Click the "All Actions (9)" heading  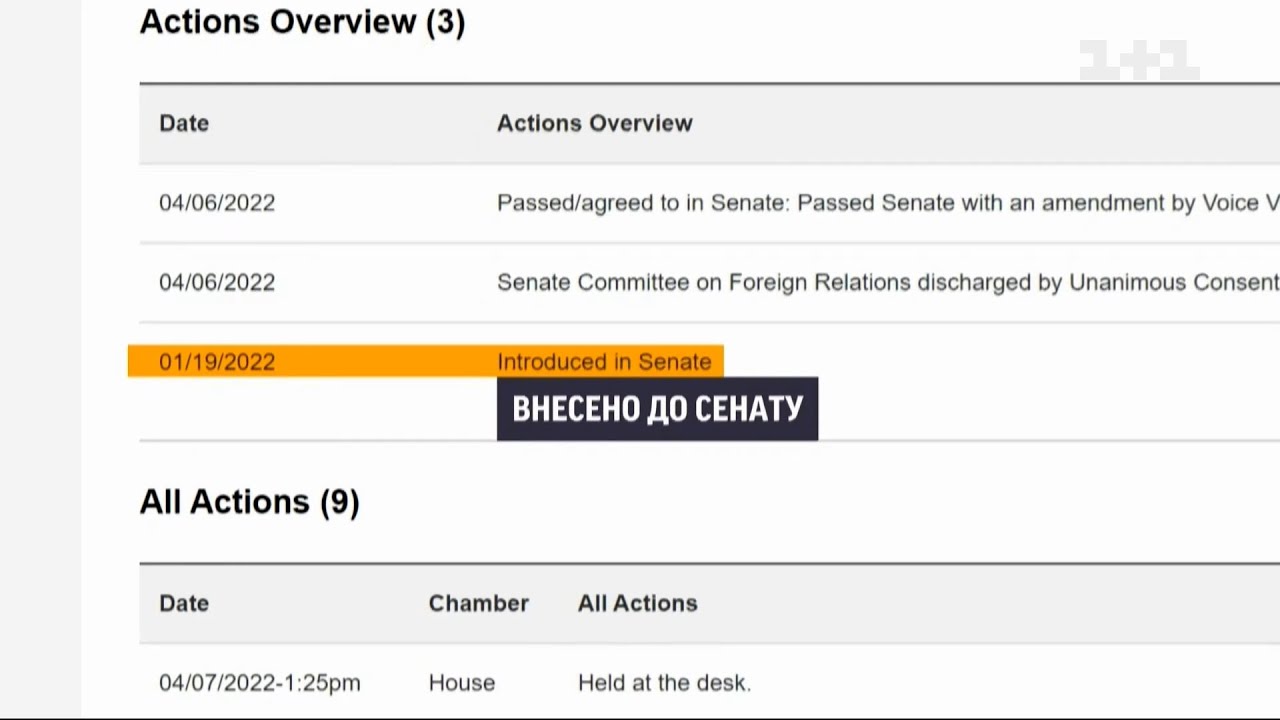click(x=249, y=502)
